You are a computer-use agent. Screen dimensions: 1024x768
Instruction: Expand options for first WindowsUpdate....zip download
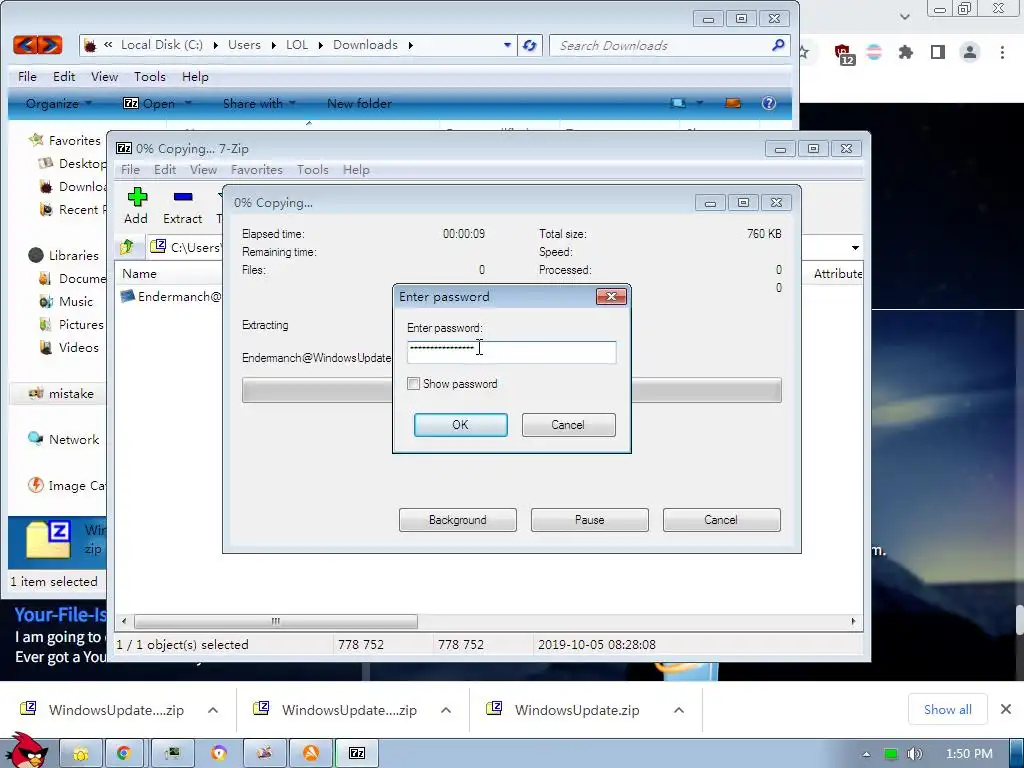click(213, 710)
